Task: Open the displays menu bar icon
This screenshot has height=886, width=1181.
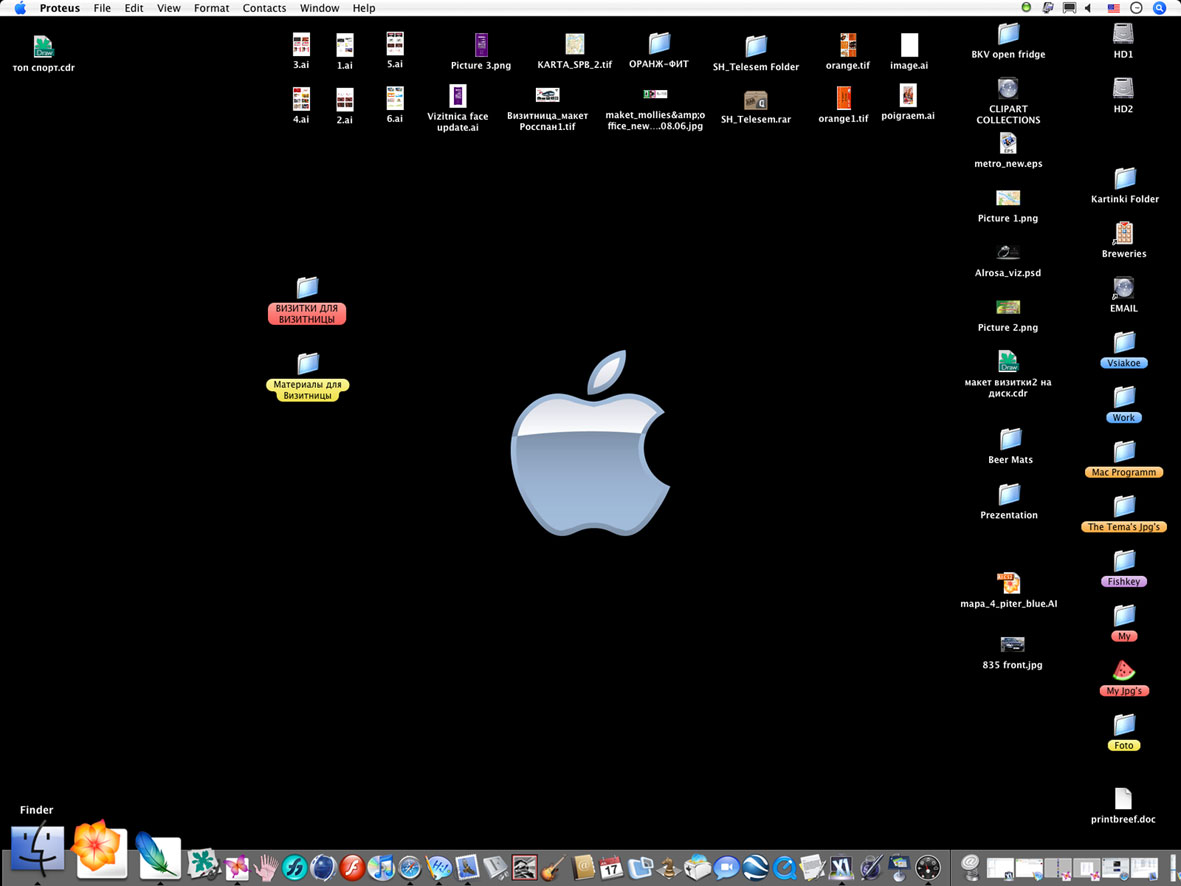Action: [x=1069, y=8]
